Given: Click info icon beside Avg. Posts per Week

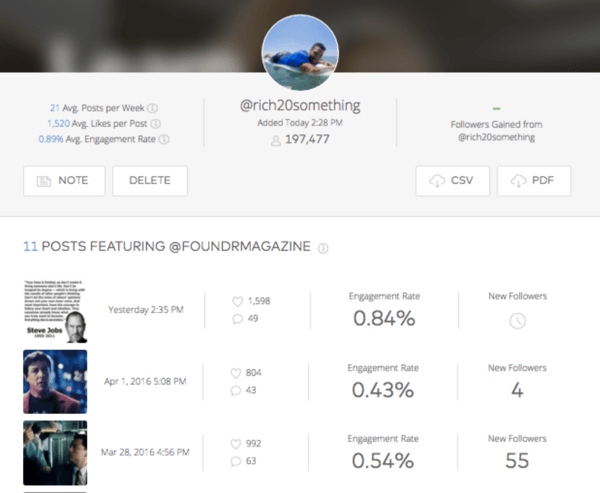Looking at the screenshot, I should click(x=152, y=108).
